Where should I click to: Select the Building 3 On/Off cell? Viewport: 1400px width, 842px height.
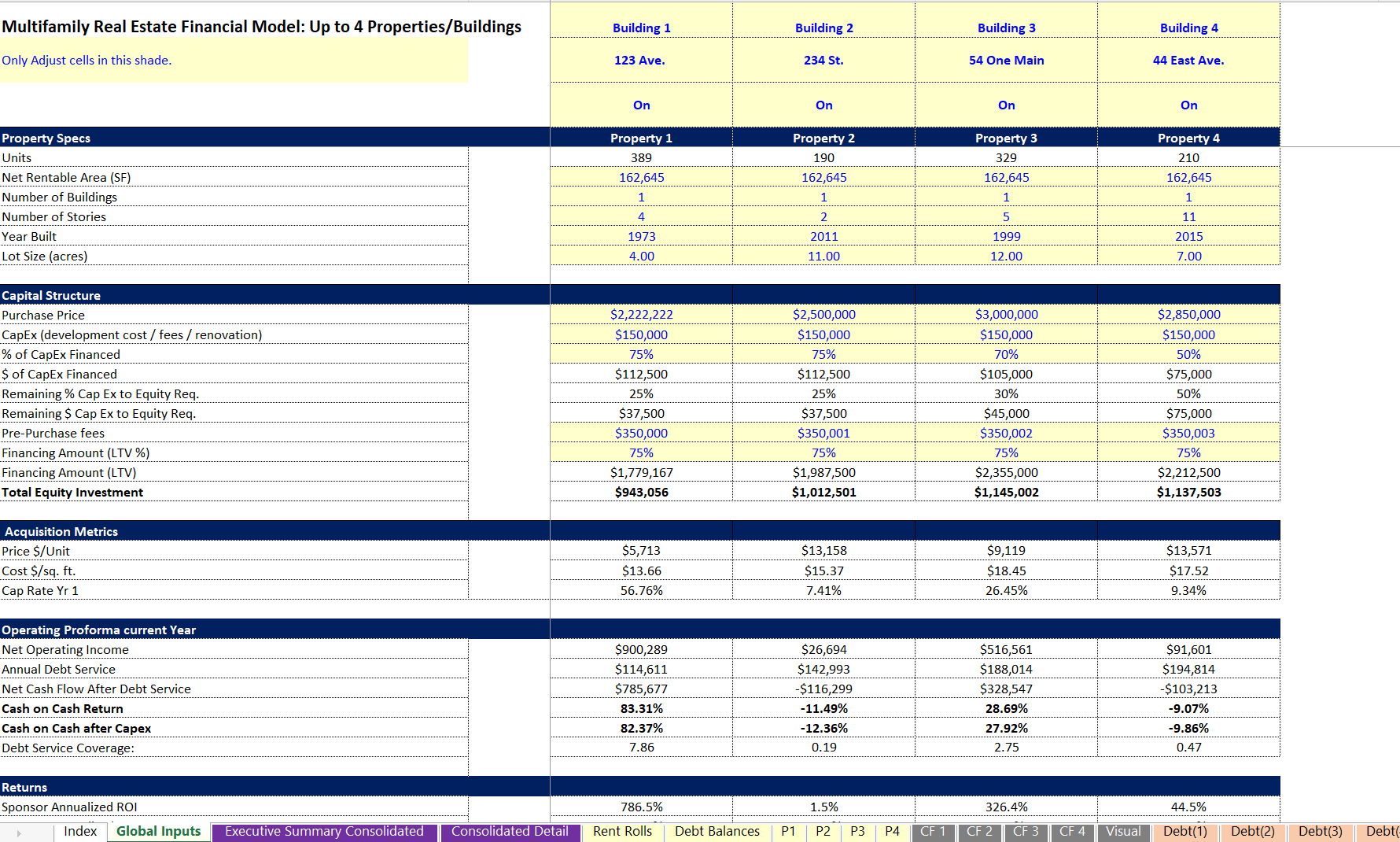pyautogui.click(x=1006, y=105)
